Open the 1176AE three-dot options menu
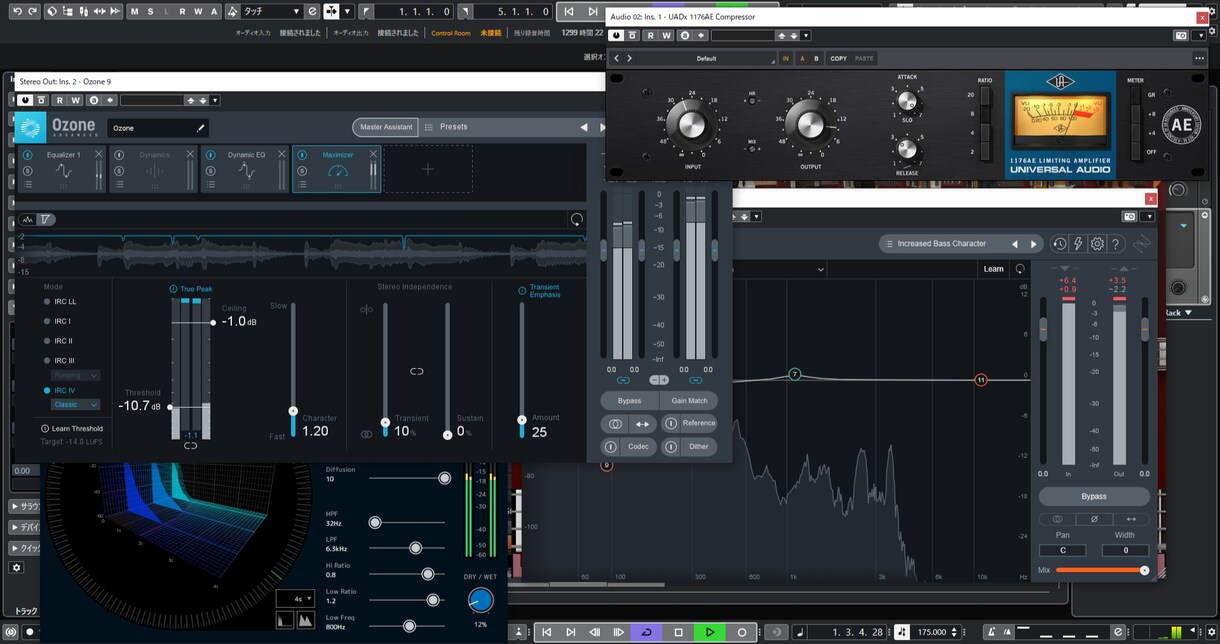Viewport: 1220px width, 644px height. [1199, 58]
